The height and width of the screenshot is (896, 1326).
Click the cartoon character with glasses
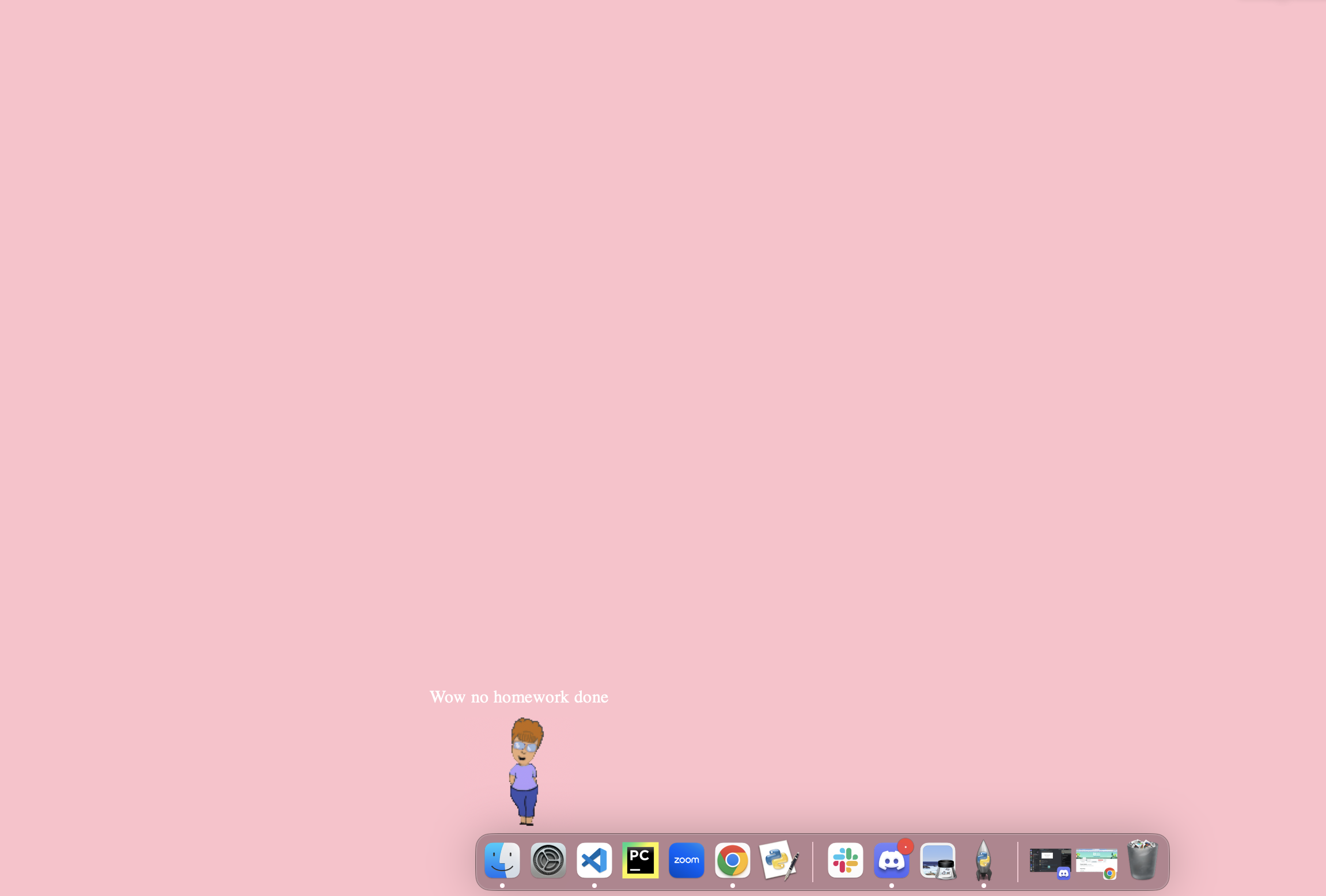[x=525, y=770]
